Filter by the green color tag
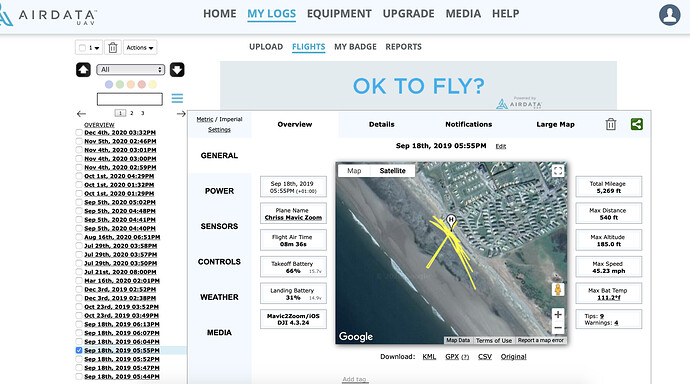 (x=120, y=84)
